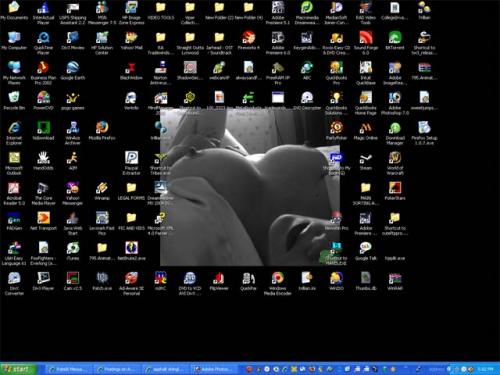This screenshot has width=500, height=375.
Task: Open the Macromedia Dreamweaver shortcut
Action: point(307,13)
